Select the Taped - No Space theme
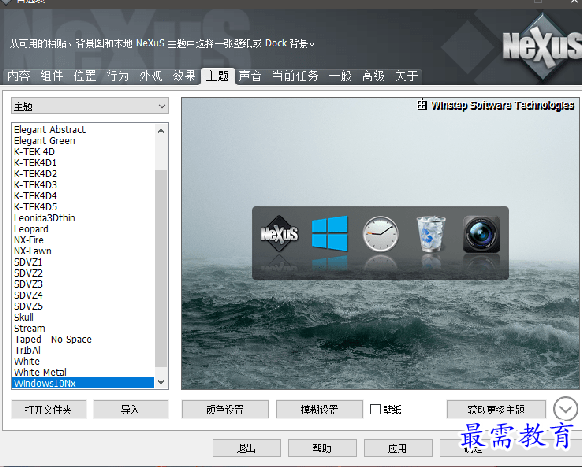Screen dimensions: 582x467 pos(83,339)
